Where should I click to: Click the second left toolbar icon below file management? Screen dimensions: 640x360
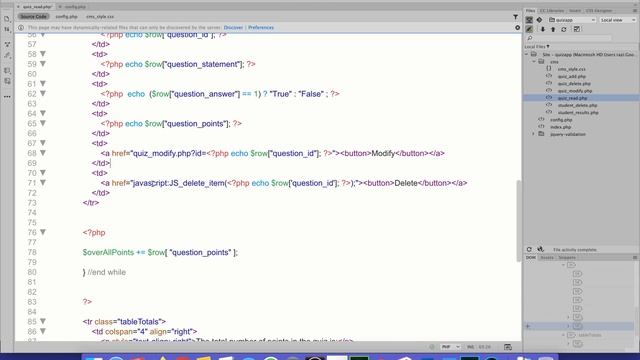(x=7, y=29)
